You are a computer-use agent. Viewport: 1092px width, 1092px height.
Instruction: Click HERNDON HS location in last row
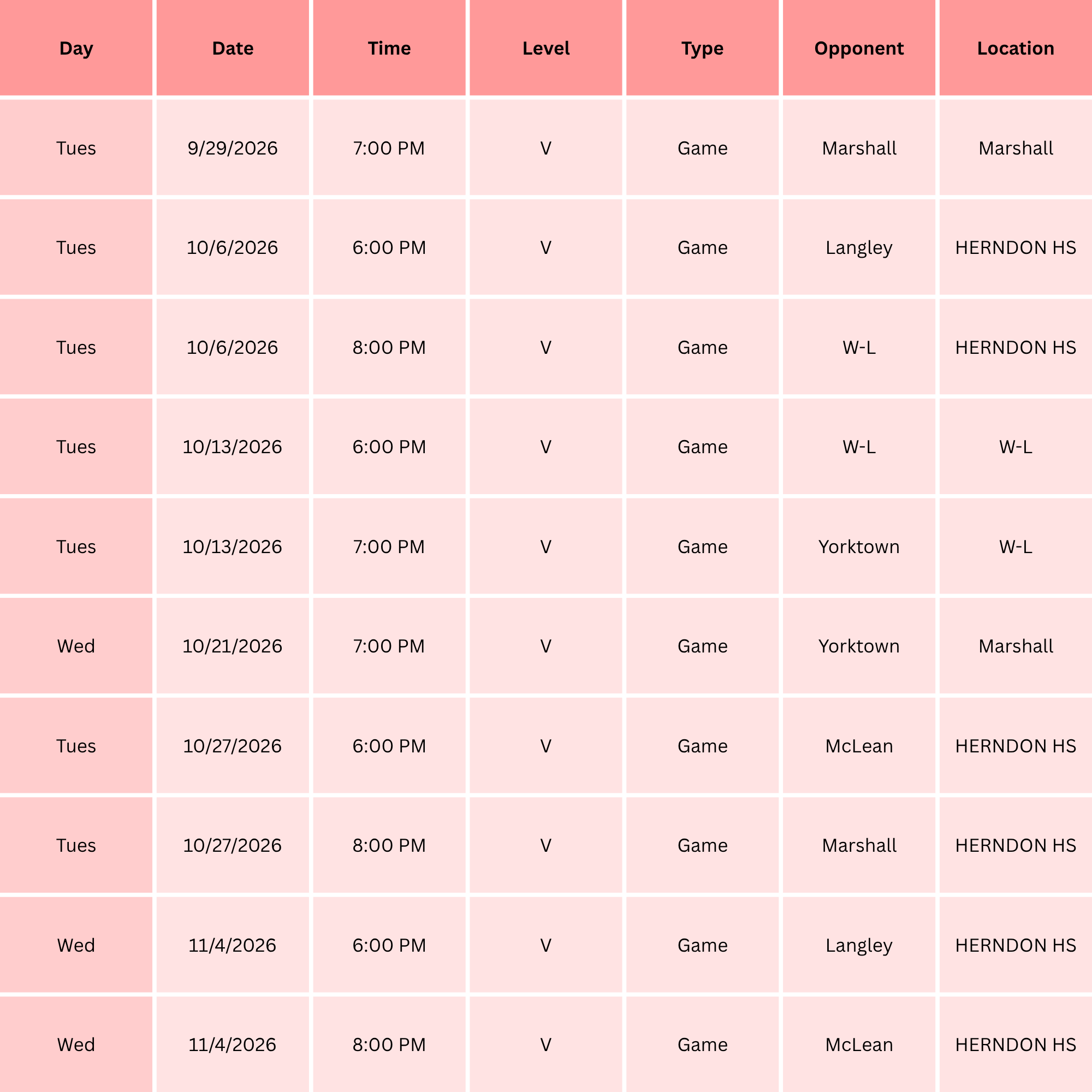pyautogui.click(x=1016, y=1044)
